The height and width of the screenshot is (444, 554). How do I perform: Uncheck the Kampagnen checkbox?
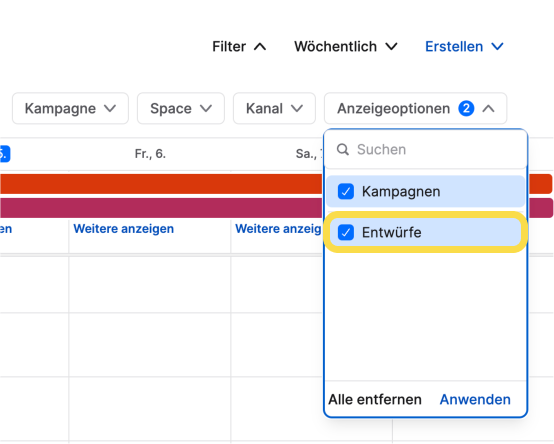point(346,191)
